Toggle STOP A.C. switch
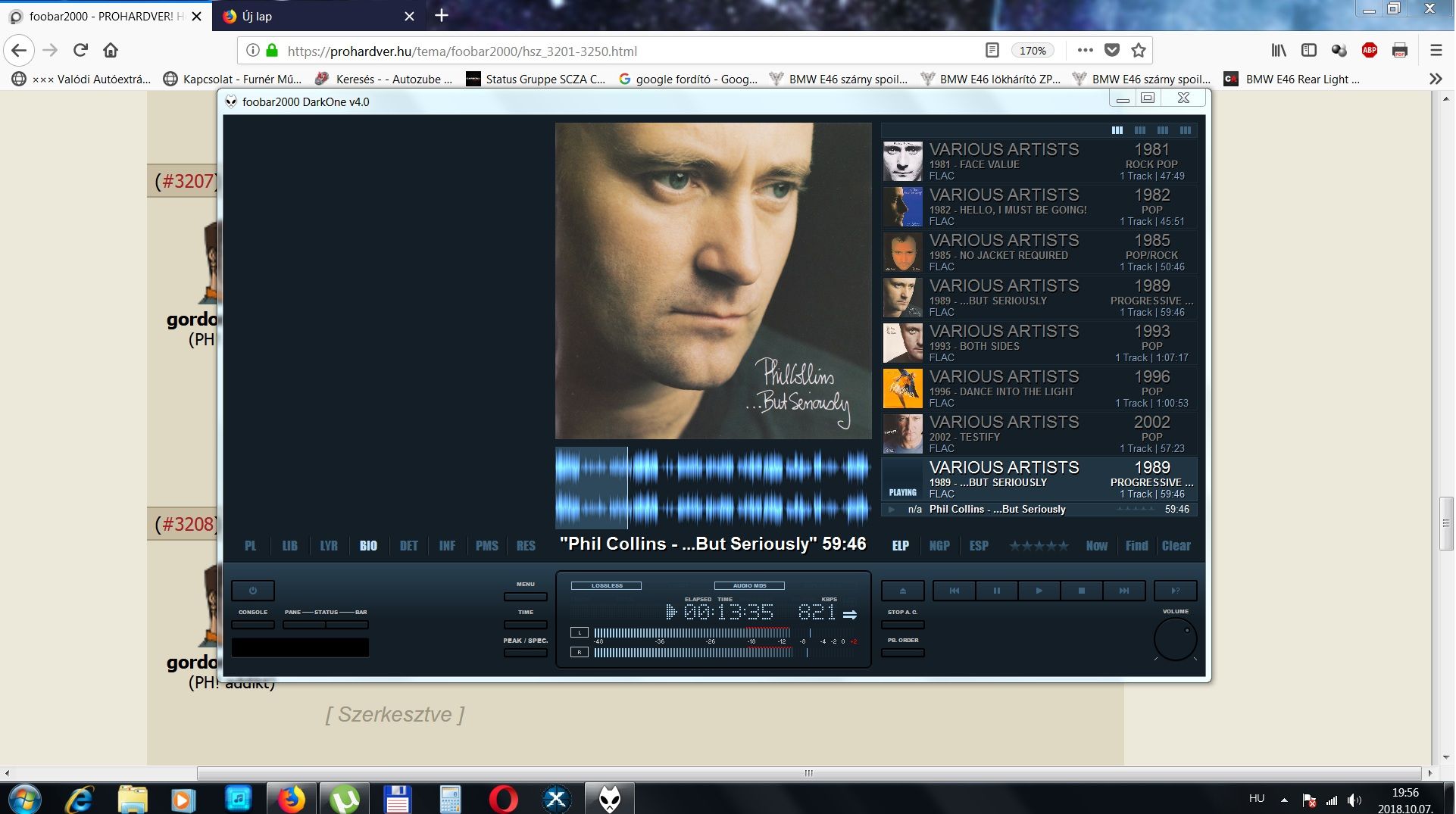The height and width of the screenshot is (814, 1456). [902, 625]
